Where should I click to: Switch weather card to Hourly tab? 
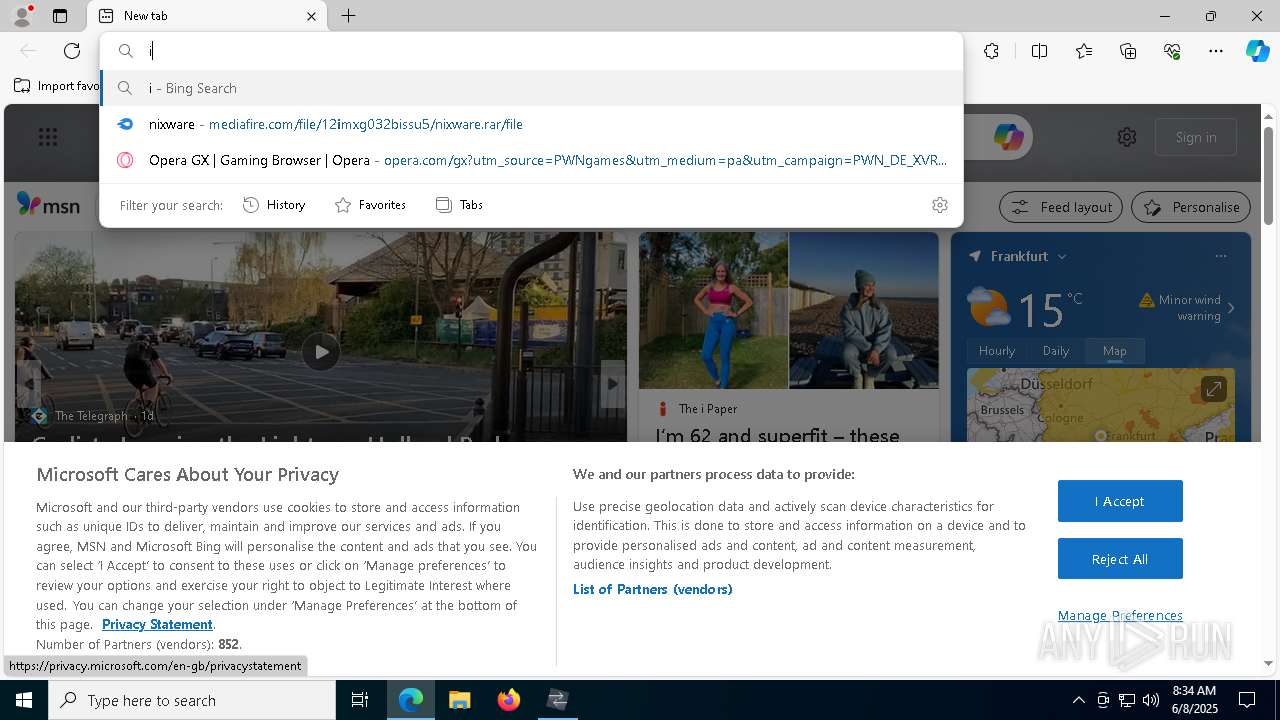(997, 351)
